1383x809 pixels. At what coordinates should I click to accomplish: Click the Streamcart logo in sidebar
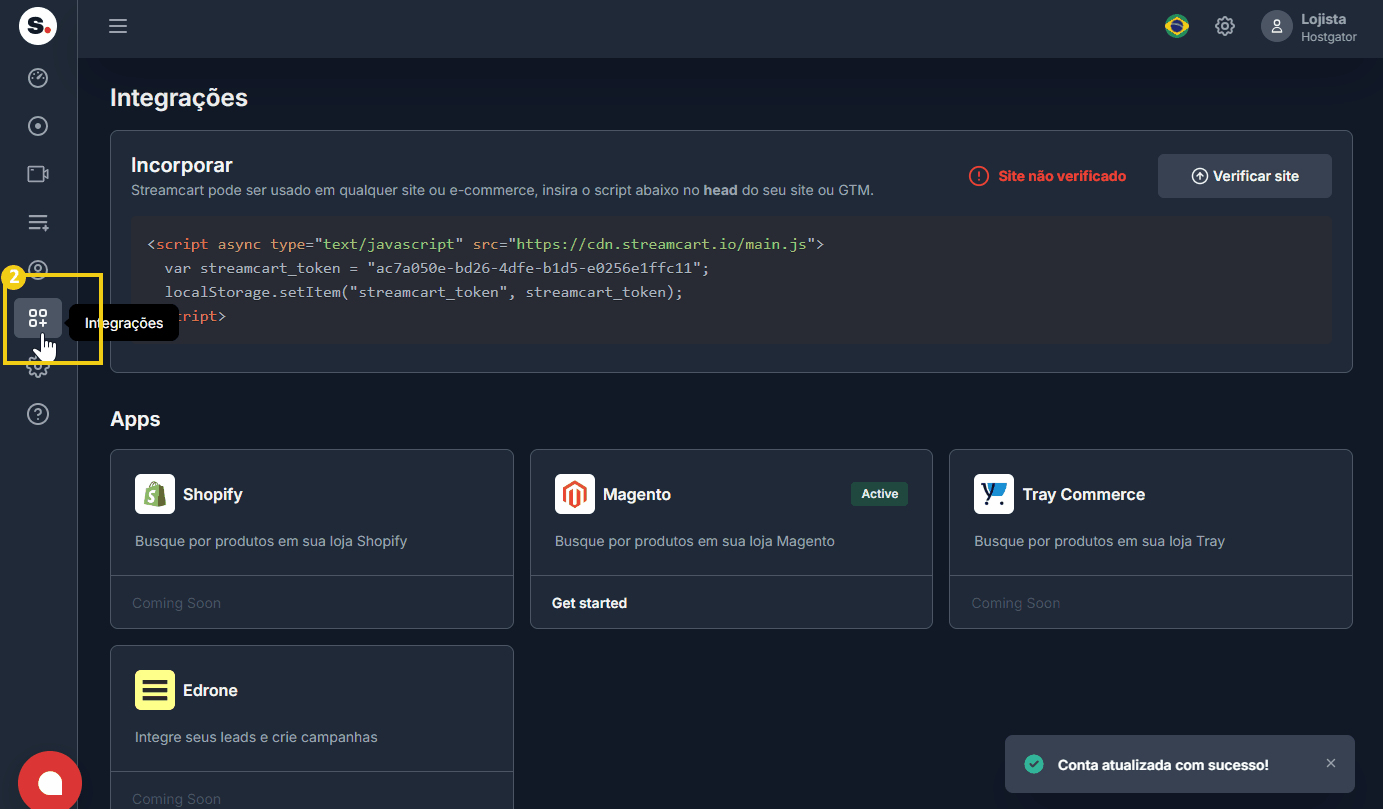coord(38,25)
